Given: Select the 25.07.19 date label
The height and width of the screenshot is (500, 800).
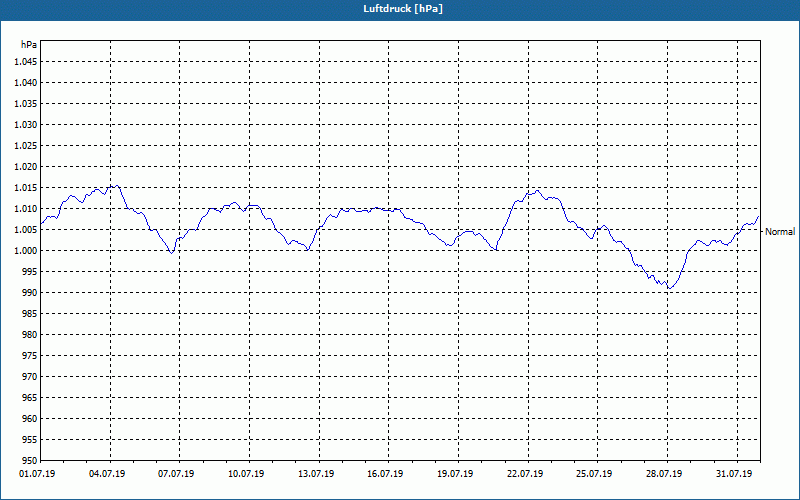Looking at the screenshot, I should [x=594, y=474].
